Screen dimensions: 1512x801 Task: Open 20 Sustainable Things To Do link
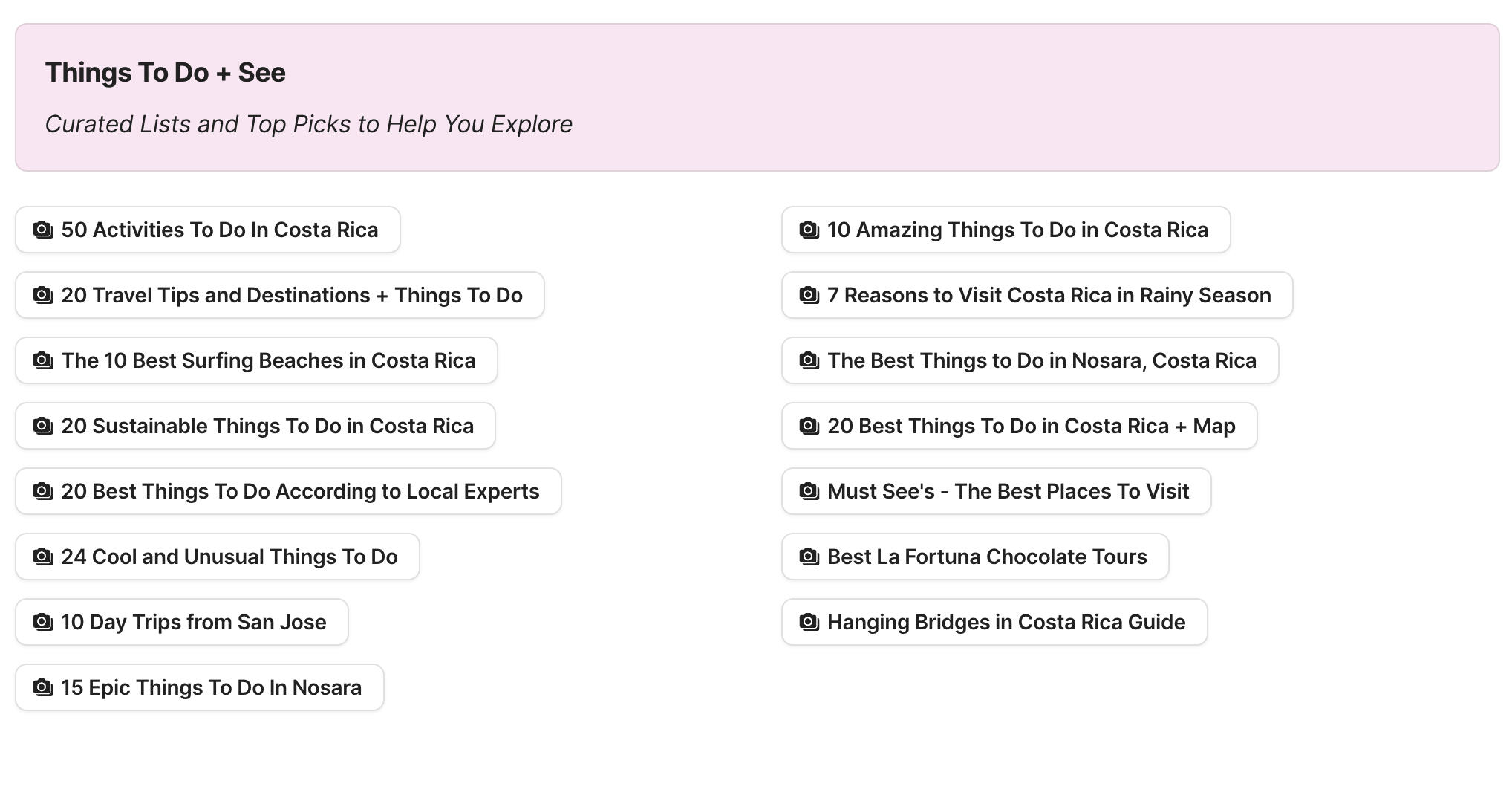(x=267, y=426)
